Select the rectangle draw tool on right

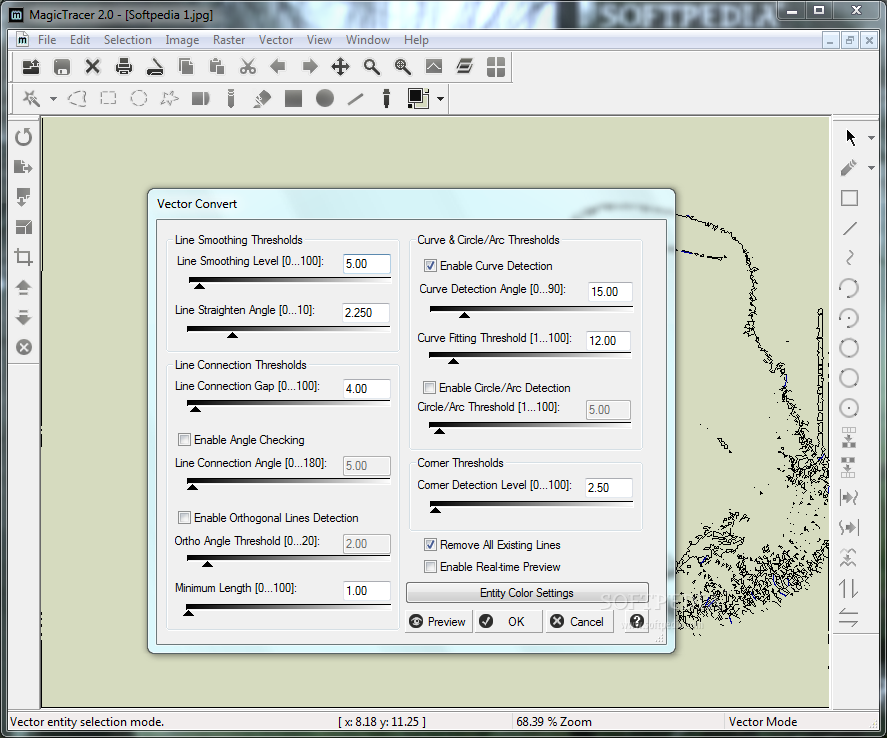tap(849, 198)
